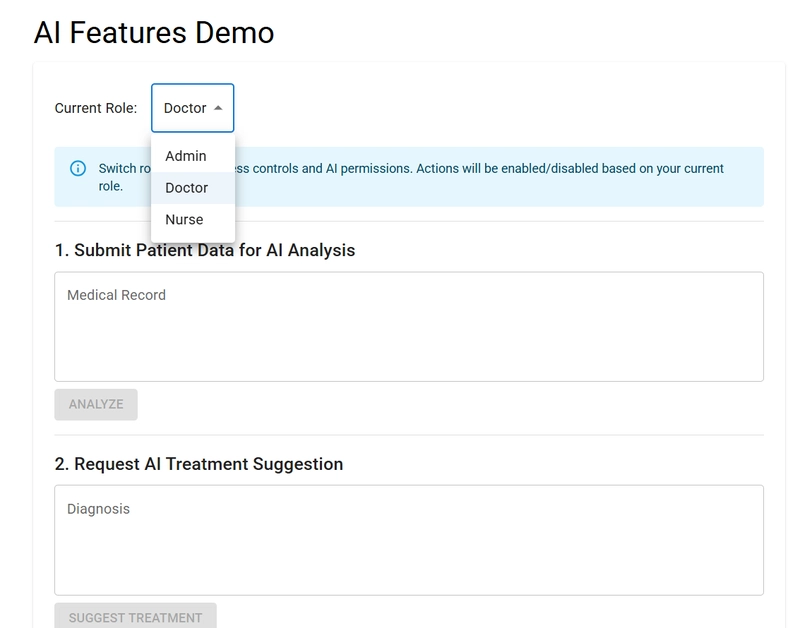Click the 'Current Role:' label
This screenshot has width=800, height=628.
[96, 108]
